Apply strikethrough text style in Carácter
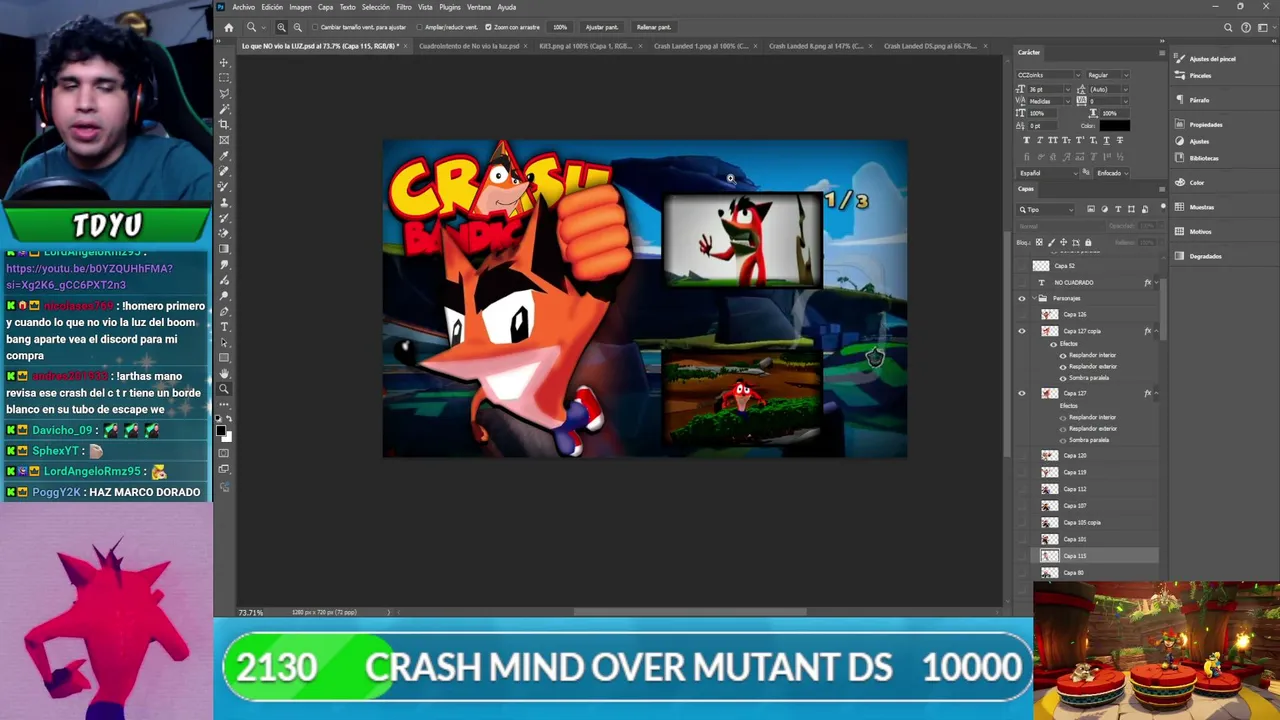The width and height of the screenshot is (1280, 720). point(1119,140)
